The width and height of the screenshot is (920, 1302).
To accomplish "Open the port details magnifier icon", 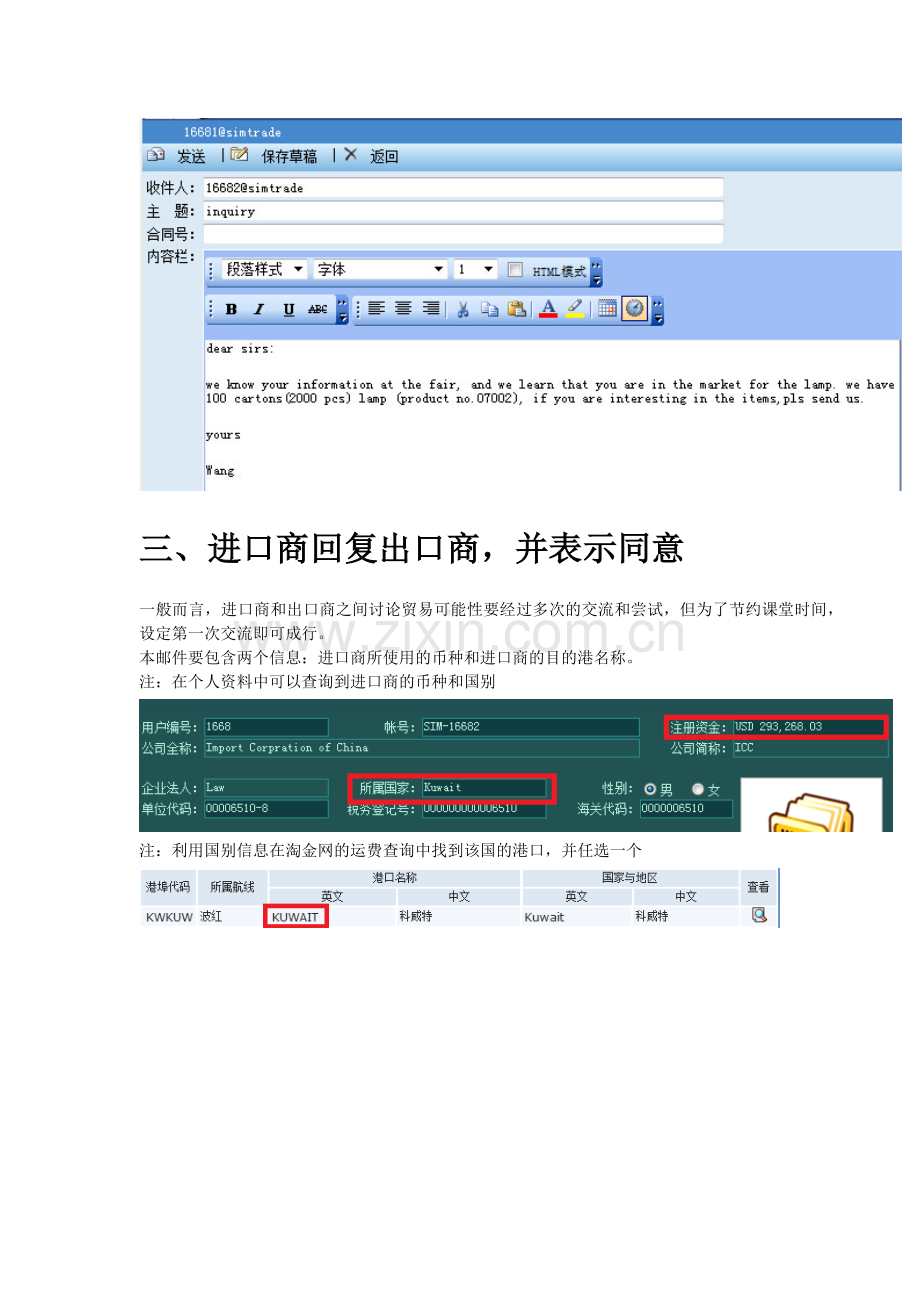I will (x=759, y=915).
